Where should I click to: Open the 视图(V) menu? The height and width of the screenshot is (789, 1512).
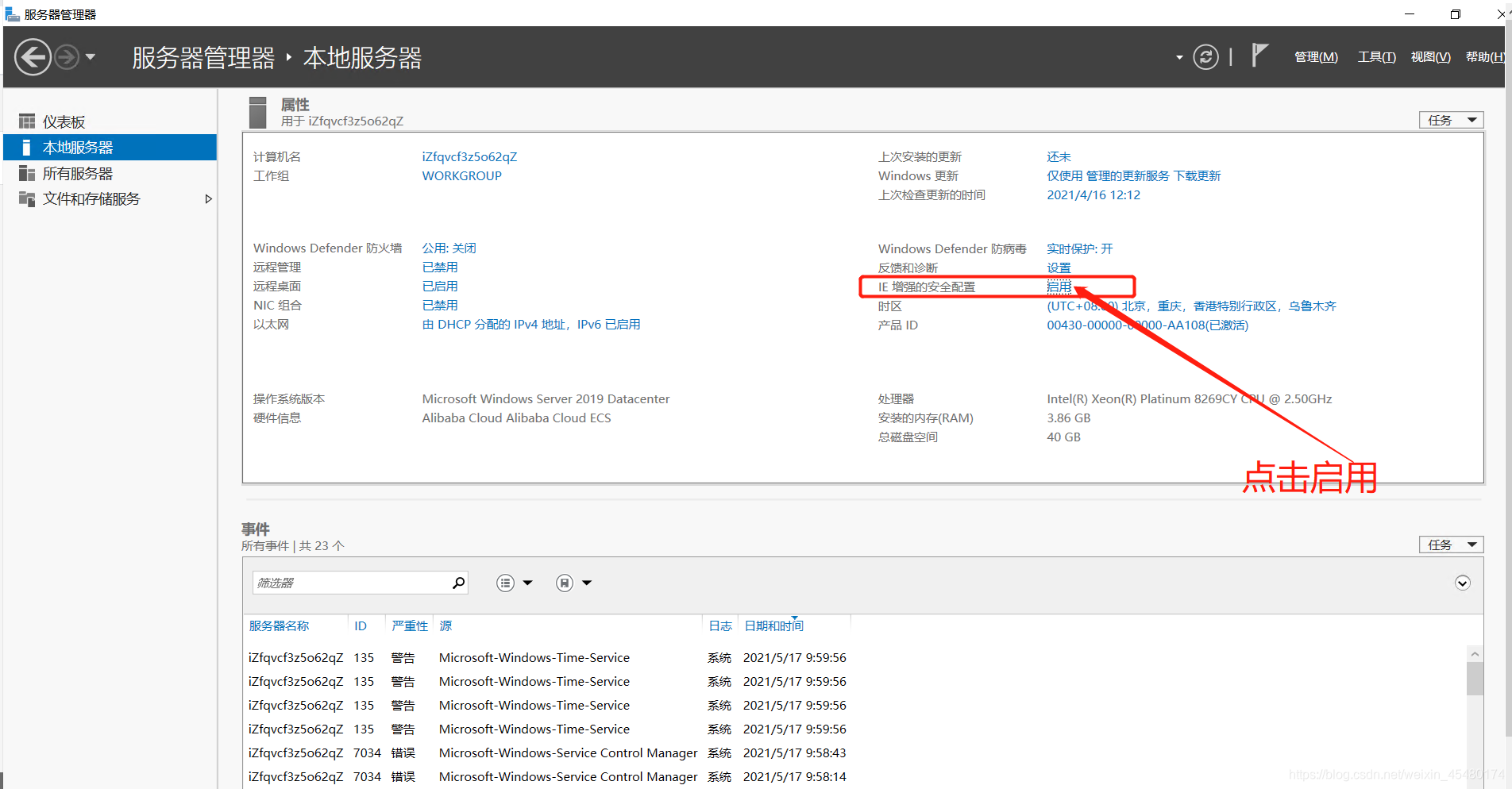(x=1430, y=57)
